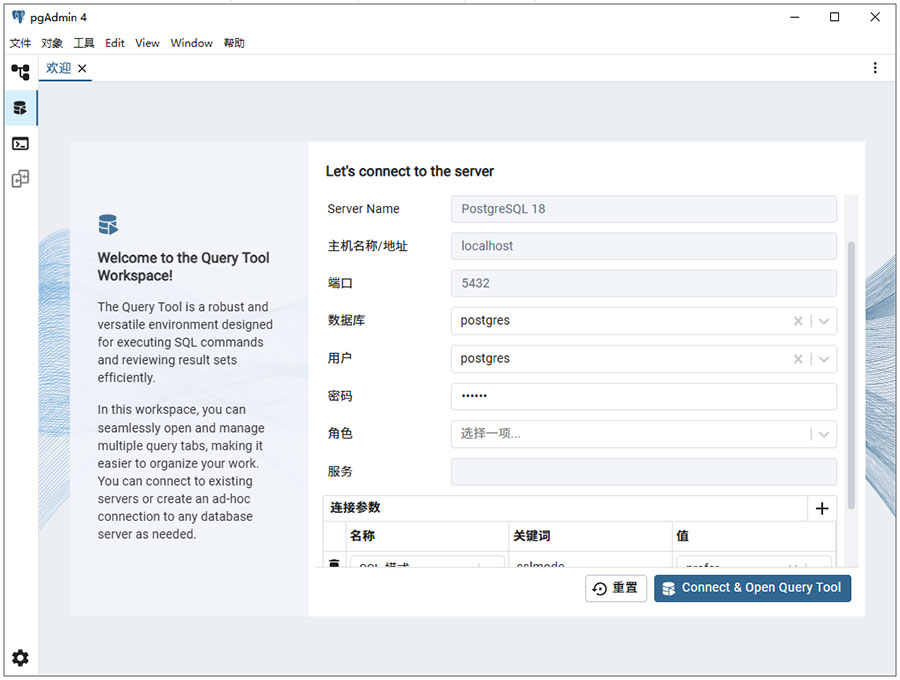Open the 对象 menu
This screenshot has height=680, width=900.
coord(52,43)
